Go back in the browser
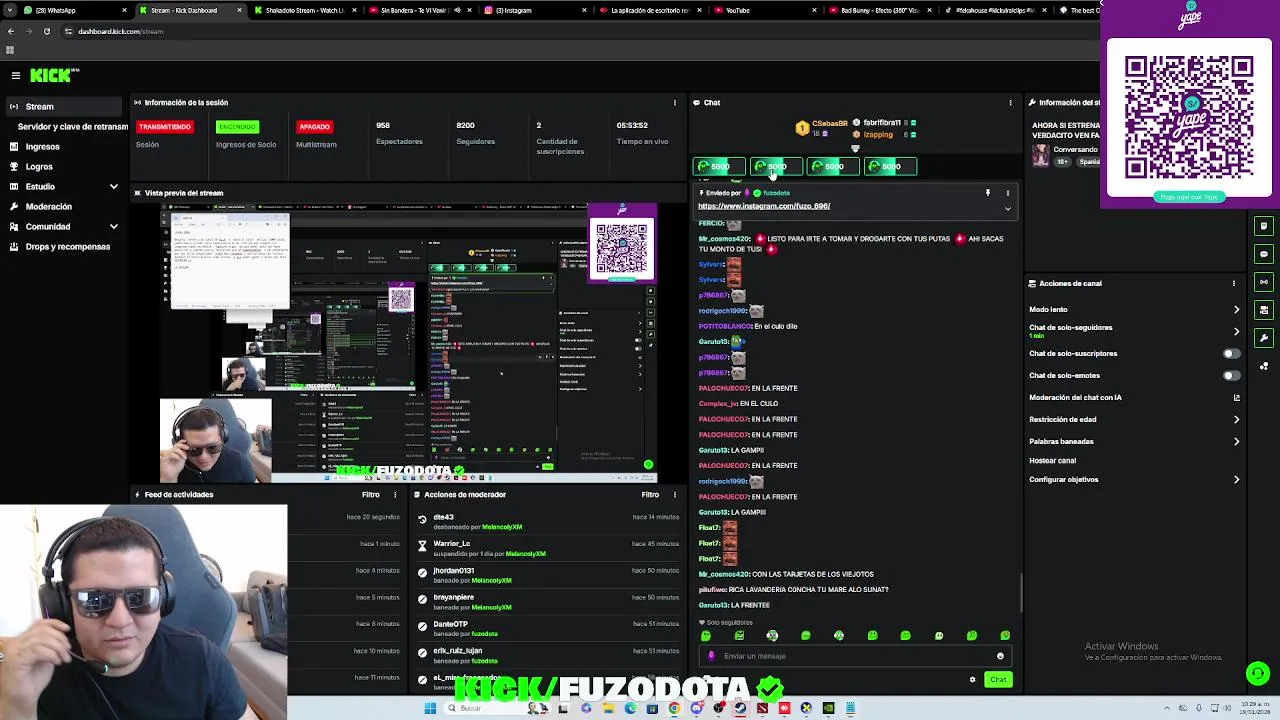 (11, 31)
